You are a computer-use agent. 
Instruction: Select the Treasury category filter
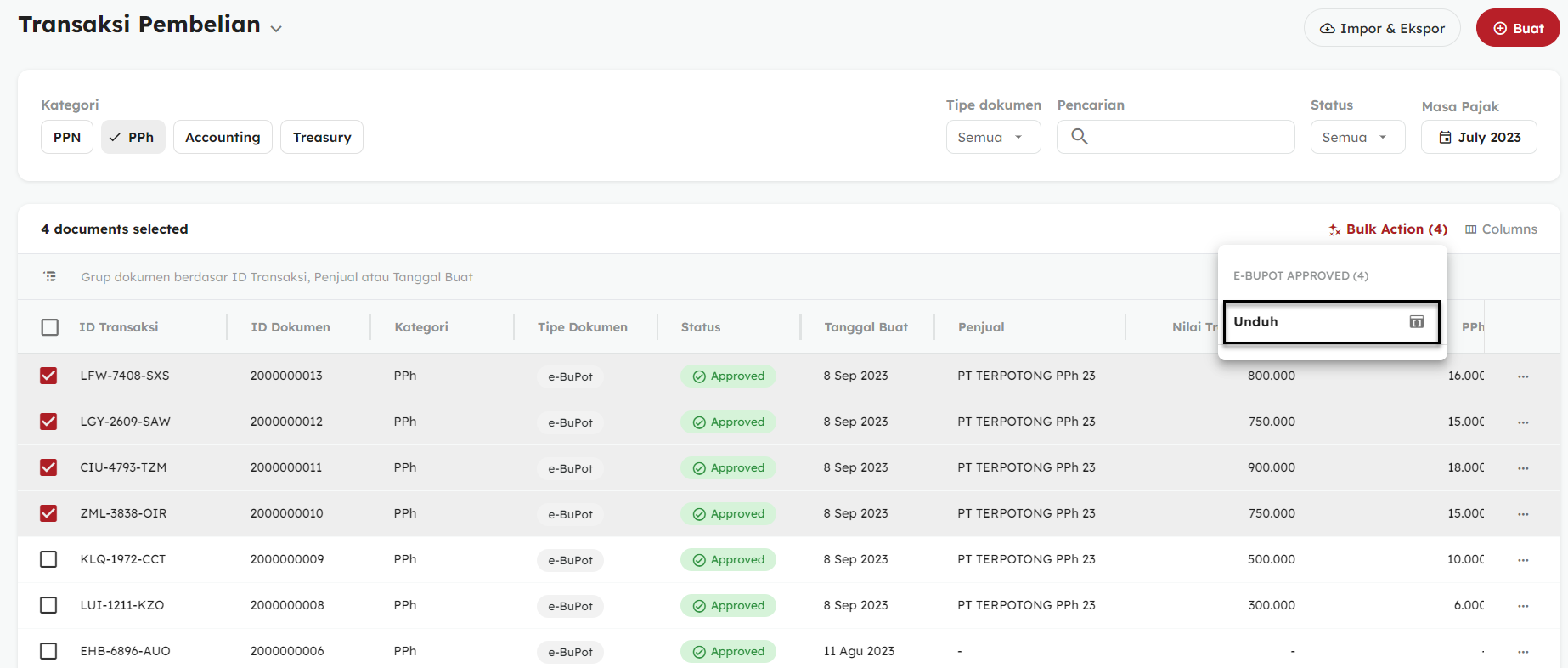(322, 137)
